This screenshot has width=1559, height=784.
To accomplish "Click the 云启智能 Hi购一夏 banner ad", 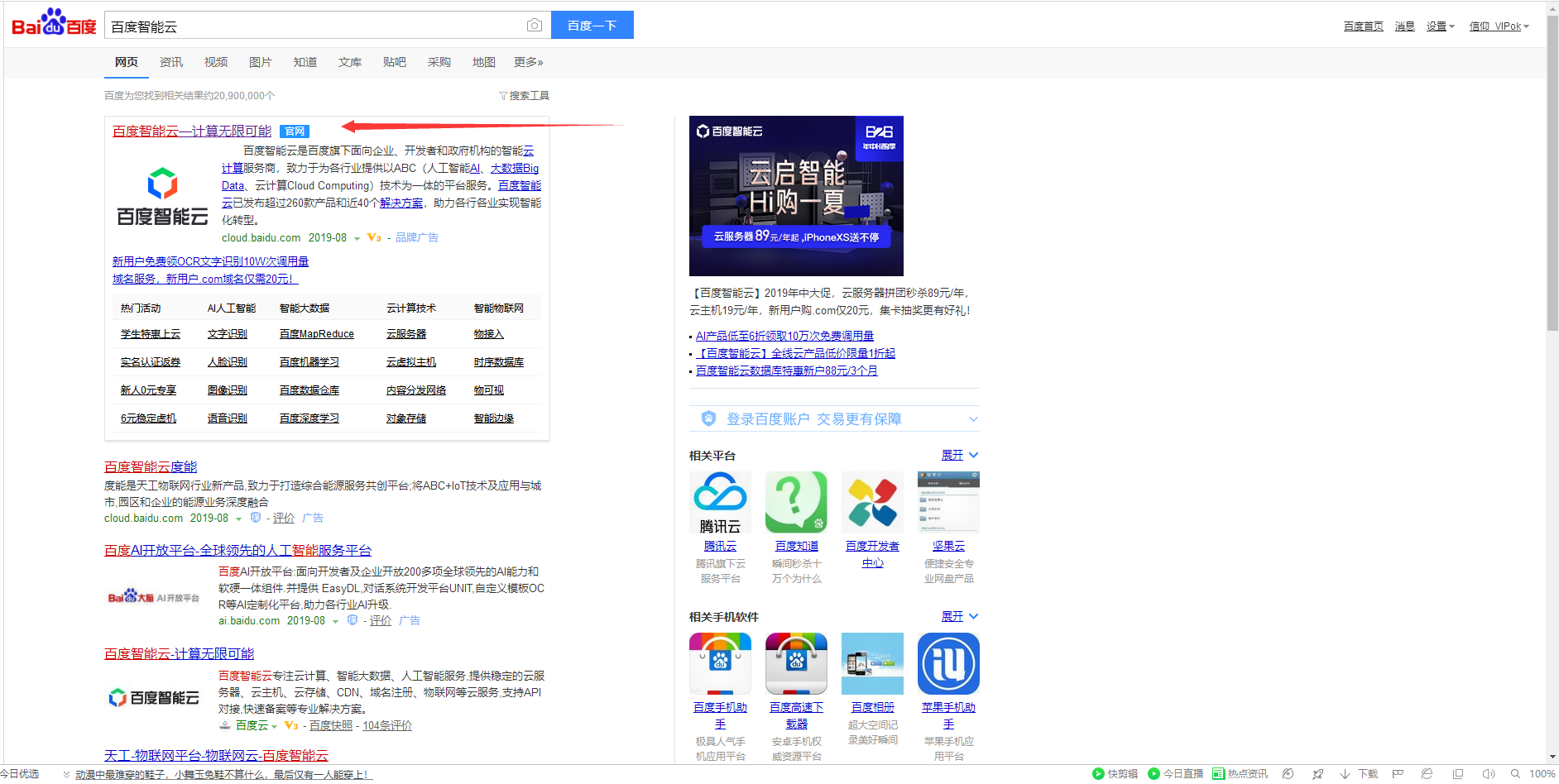I will coord(796,196).
